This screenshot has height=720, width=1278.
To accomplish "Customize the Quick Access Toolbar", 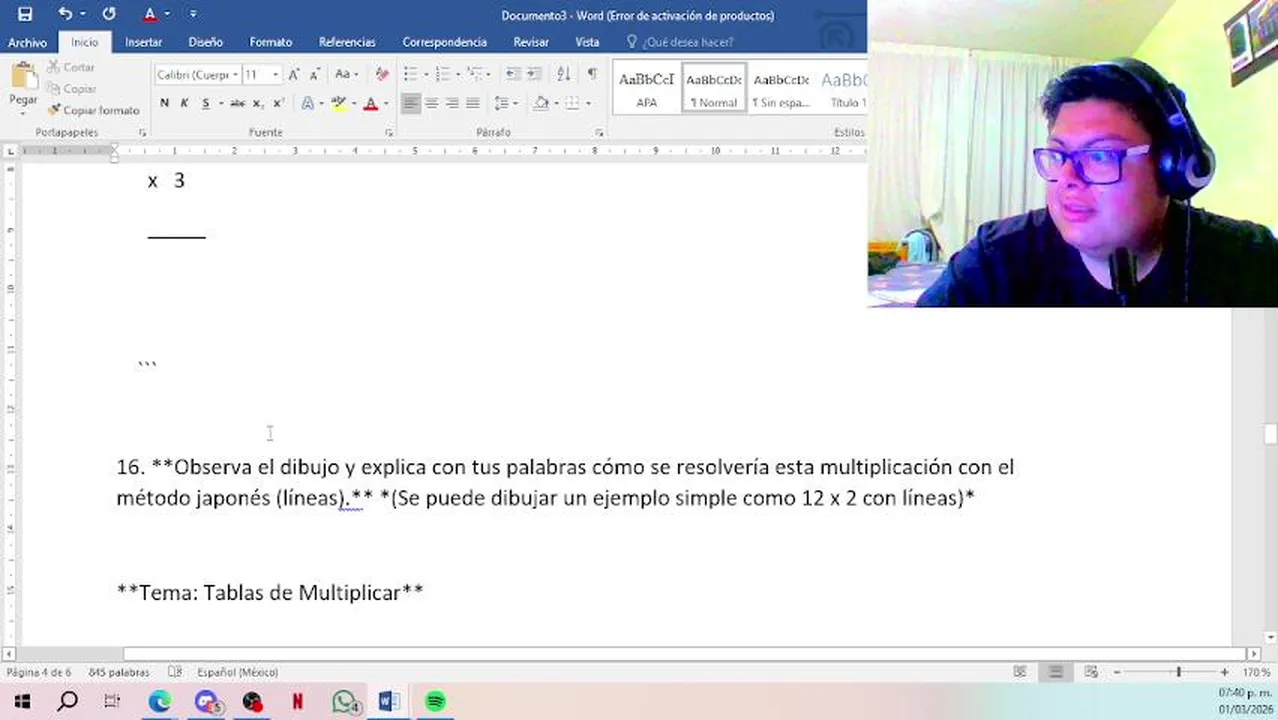I will (x=193, y=14).
